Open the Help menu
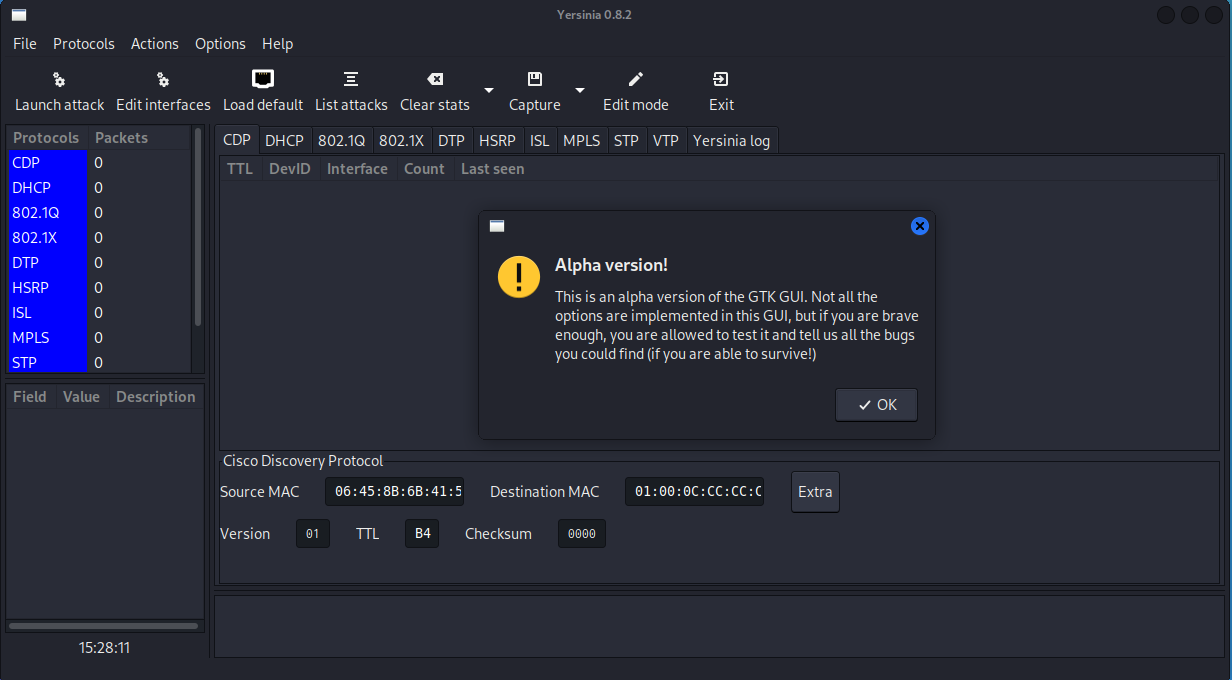 pyautogui.click(x=277, y=44)
